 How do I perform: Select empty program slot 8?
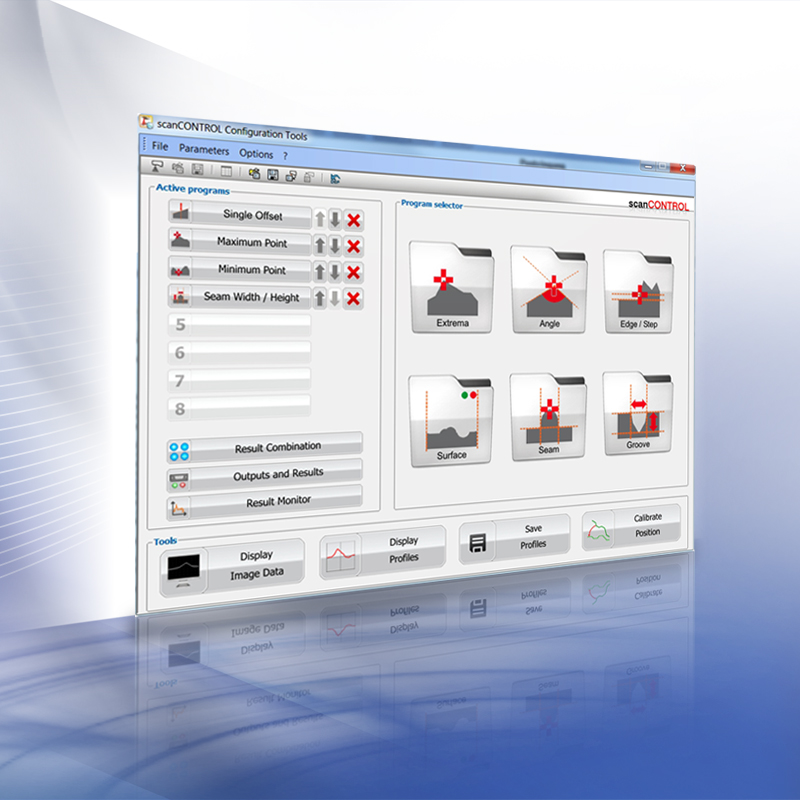239,408
